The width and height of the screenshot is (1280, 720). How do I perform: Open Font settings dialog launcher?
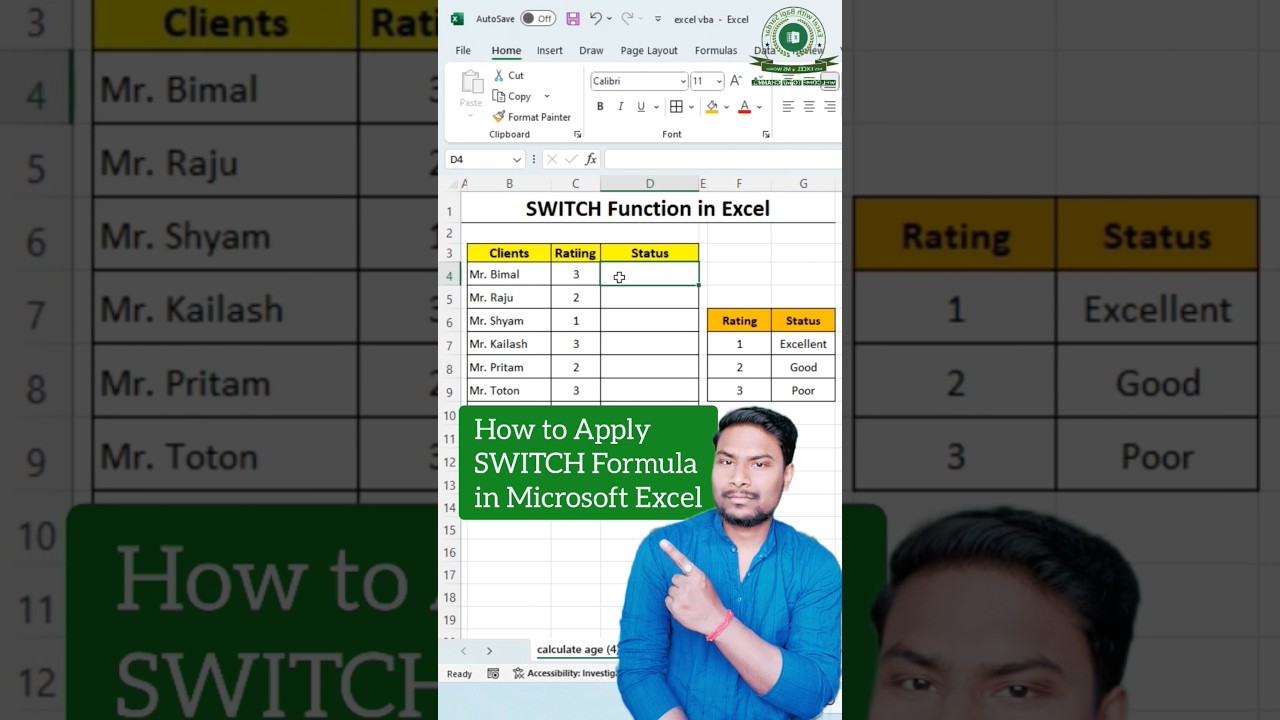tap(766, 134)
